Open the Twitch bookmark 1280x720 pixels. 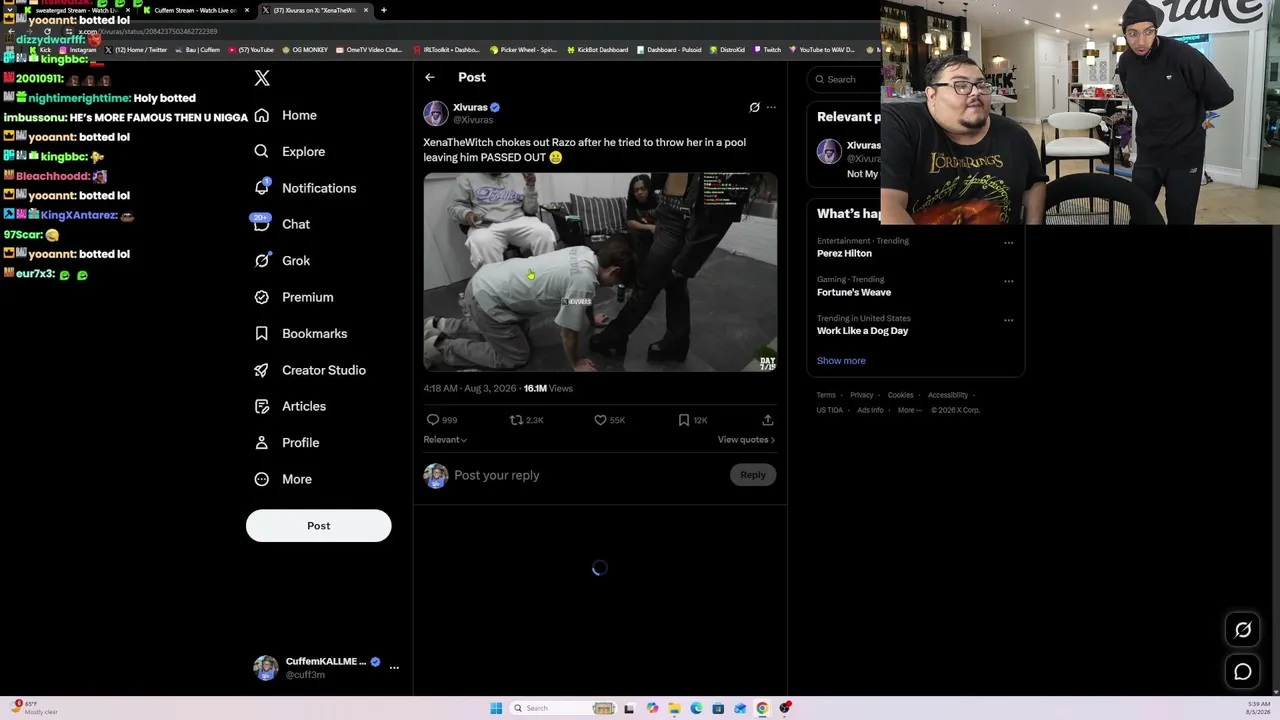tap(768, 50)
